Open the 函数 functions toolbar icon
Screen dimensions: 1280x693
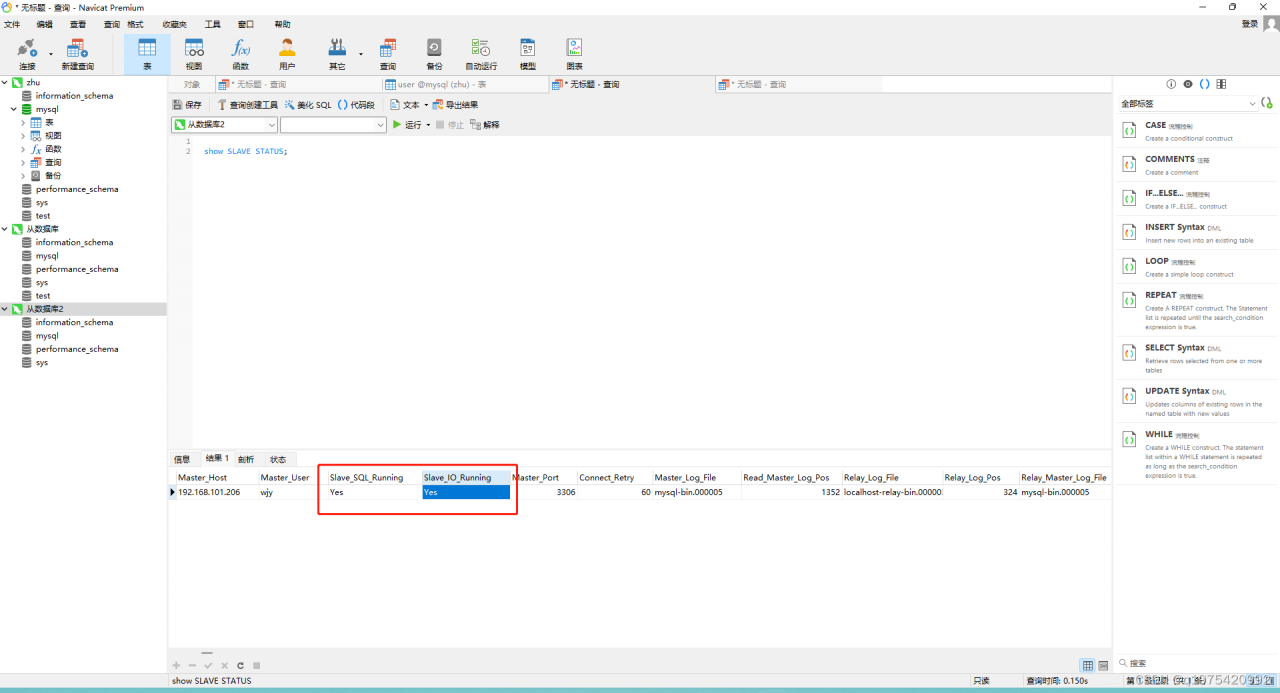[241, 53]
